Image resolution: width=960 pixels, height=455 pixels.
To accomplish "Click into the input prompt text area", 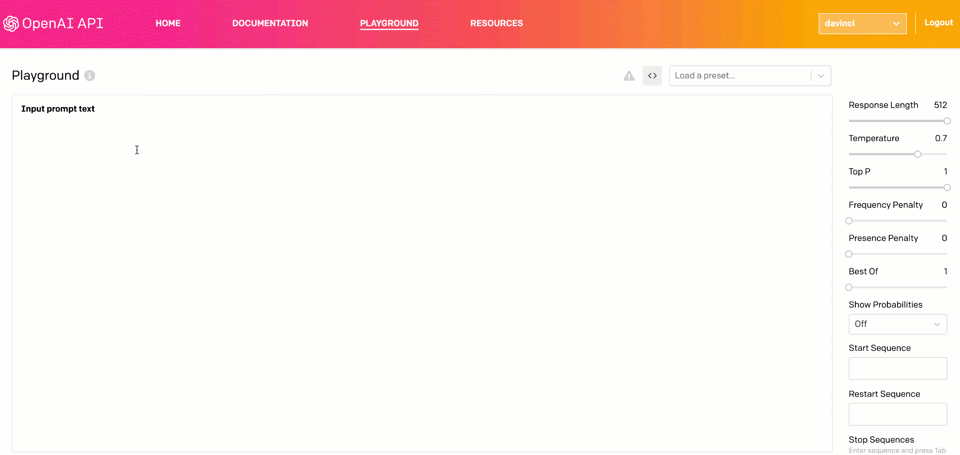I will (422, 273).
